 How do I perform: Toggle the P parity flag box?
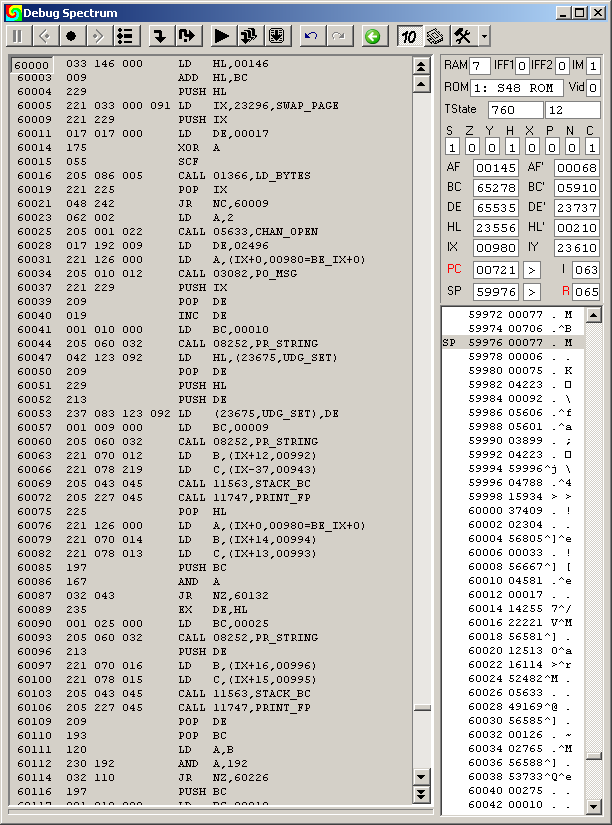tap(552, 147)
